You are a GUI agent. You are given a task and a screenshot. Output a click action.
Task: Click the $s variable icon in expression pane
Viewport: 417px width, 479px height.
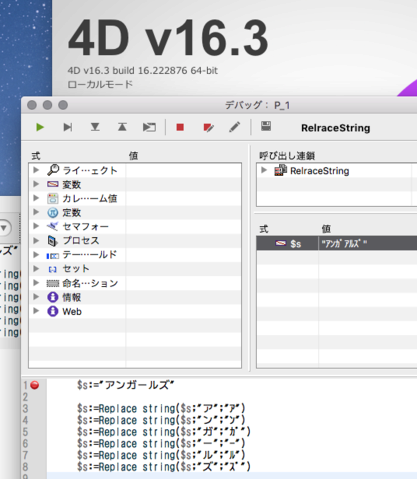coord(281,243)
